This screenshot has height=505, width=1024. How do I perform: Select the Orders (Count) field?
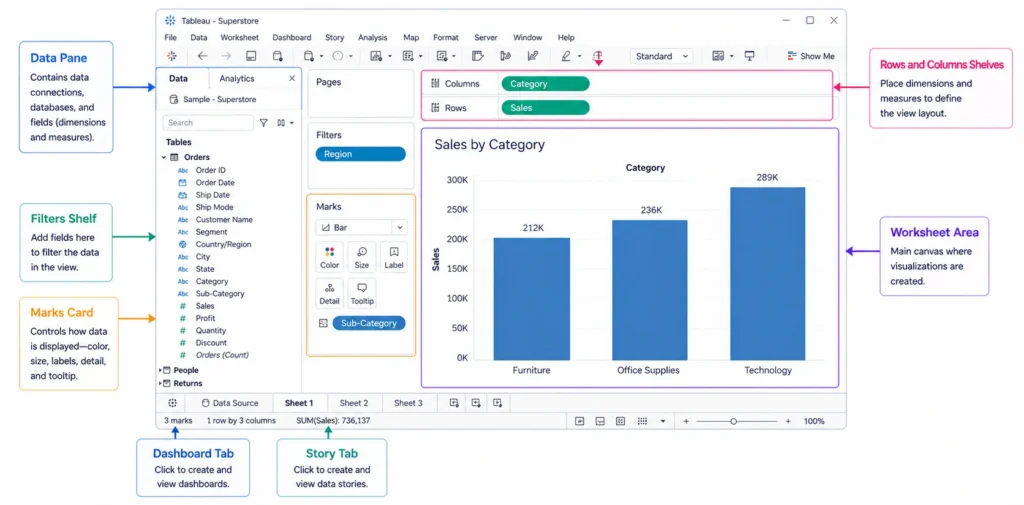(222, 355)
